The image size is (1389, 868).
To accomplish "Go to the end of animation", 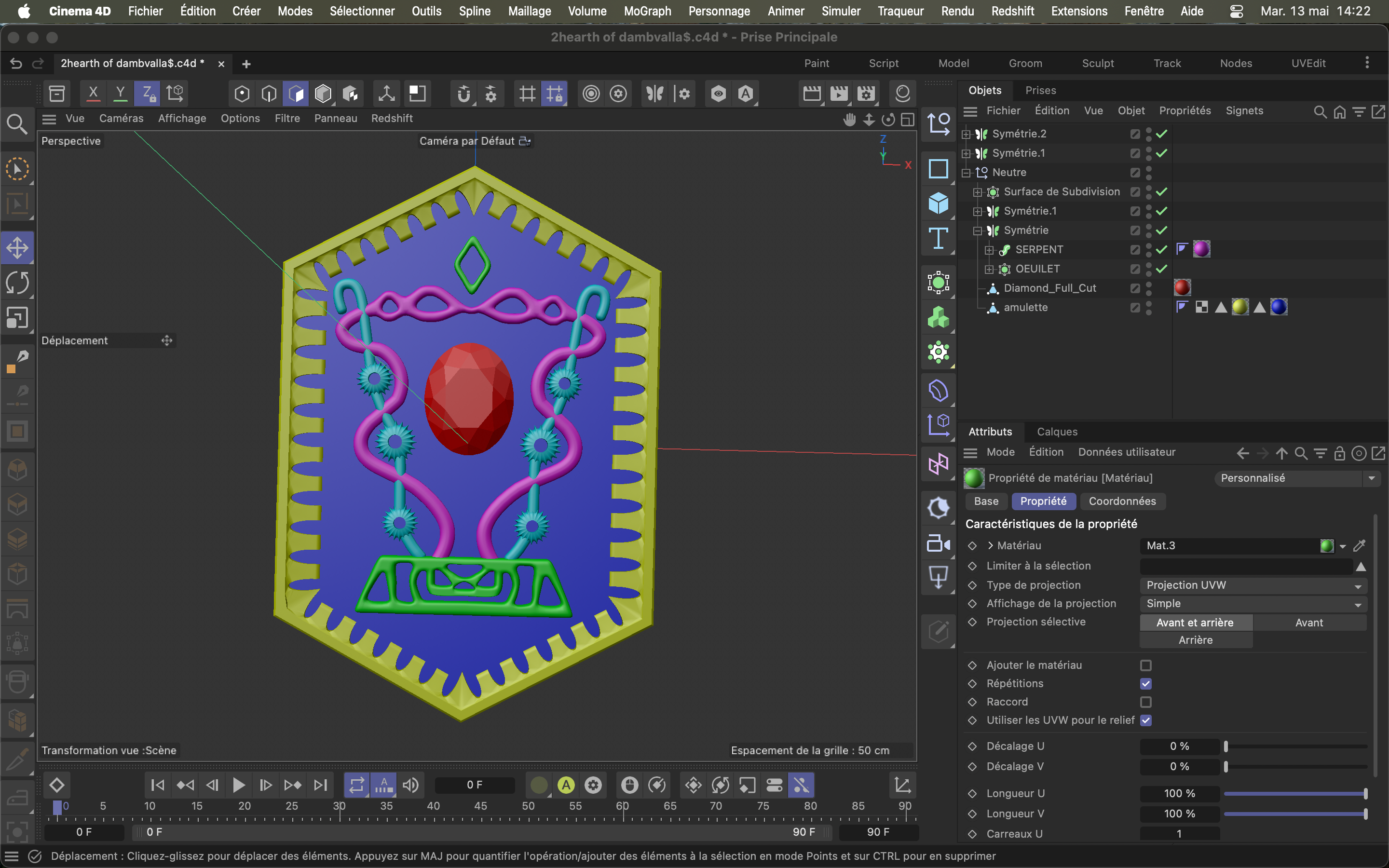I will [320, 785].
